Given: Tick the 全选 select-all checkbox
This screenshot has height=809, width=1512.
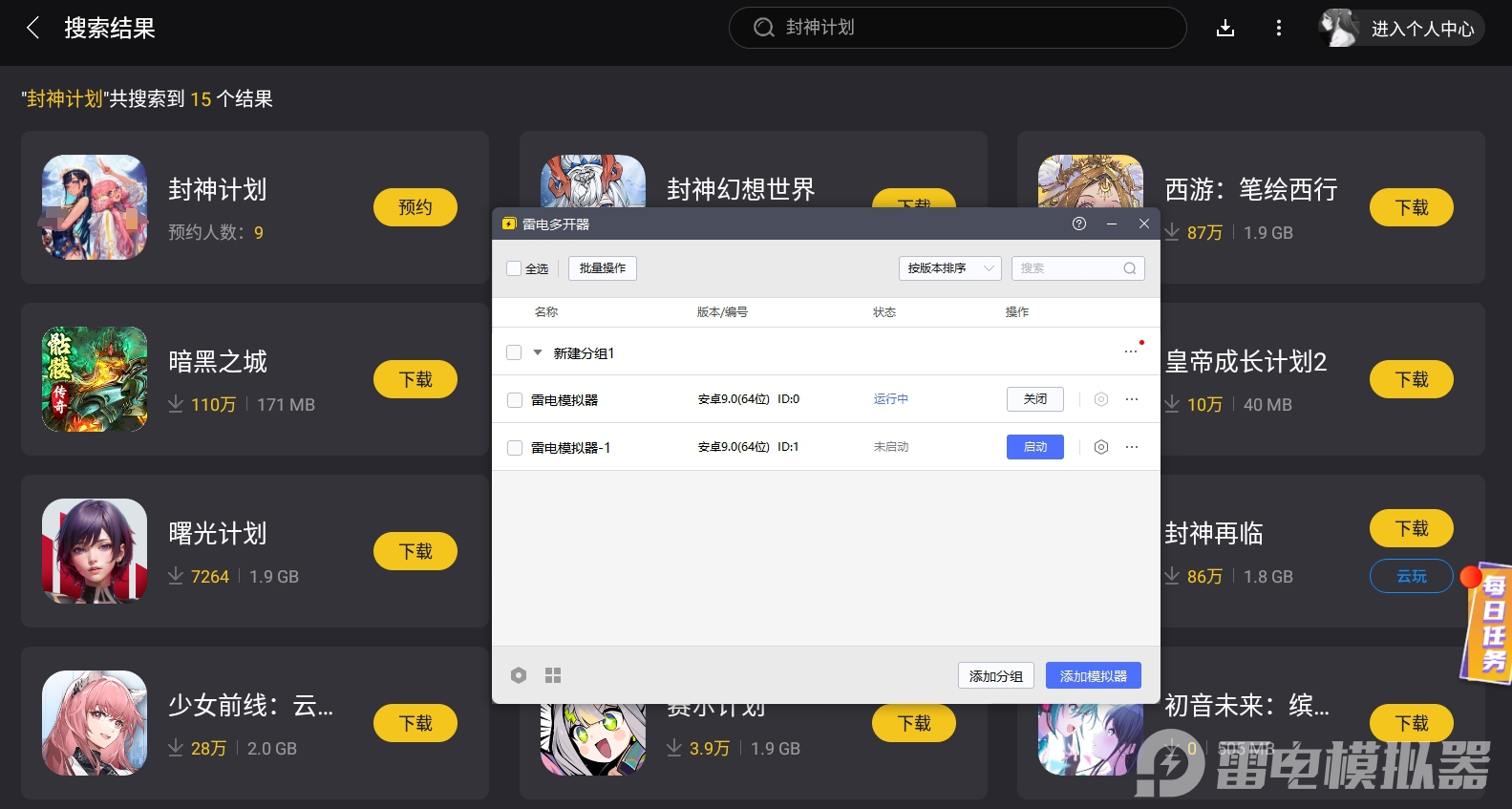Looking at the screenshot, I should [514, 268].
